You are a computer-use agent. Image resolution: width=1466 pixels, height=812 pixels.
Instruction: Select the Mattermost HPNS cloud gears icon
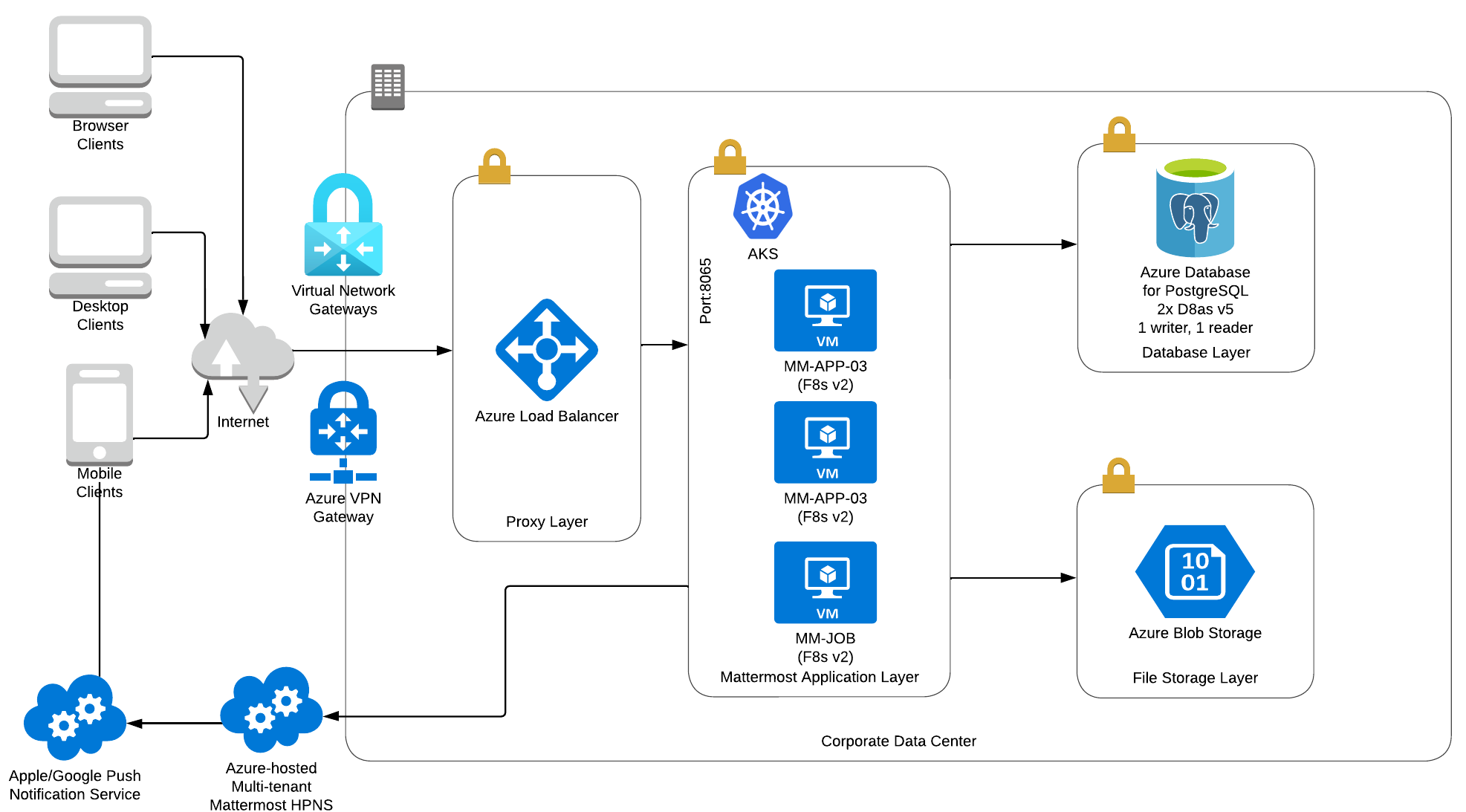271,709
